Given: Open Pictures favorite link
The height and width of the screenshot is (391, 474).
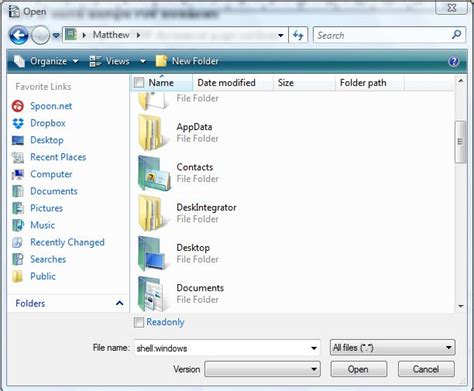Looking at the screenshot, I should 46,208.
